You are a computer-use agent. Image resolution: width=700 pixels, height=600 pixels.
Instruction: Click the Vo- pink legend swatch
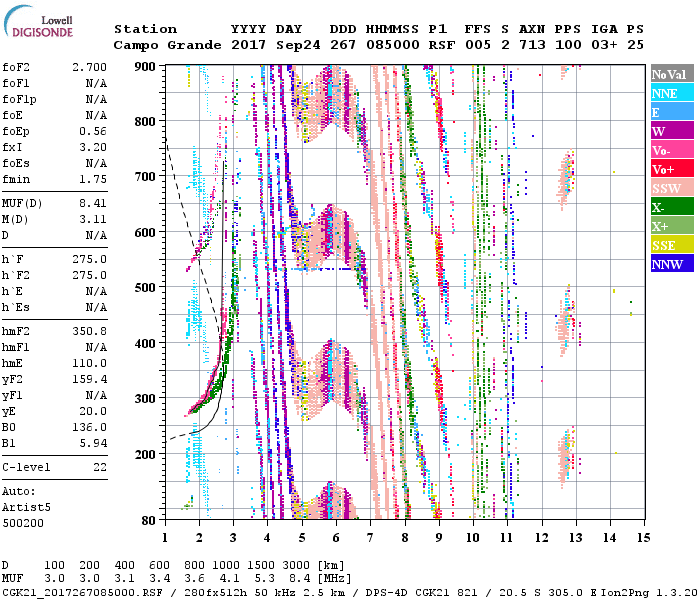point(670,151)
